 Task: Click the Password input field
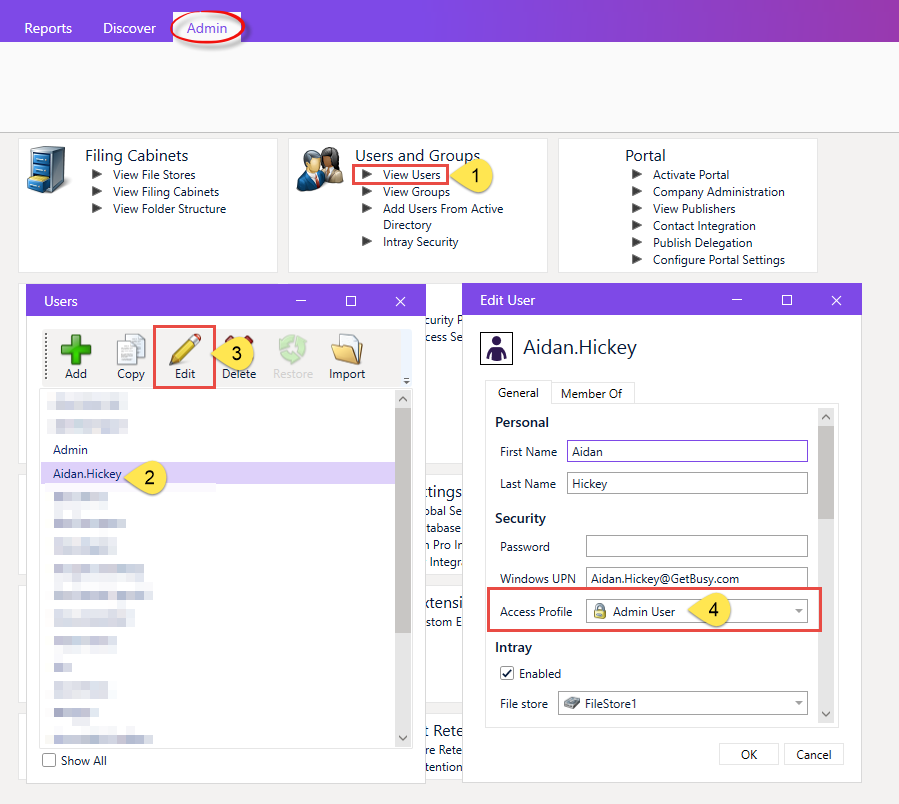697,546
